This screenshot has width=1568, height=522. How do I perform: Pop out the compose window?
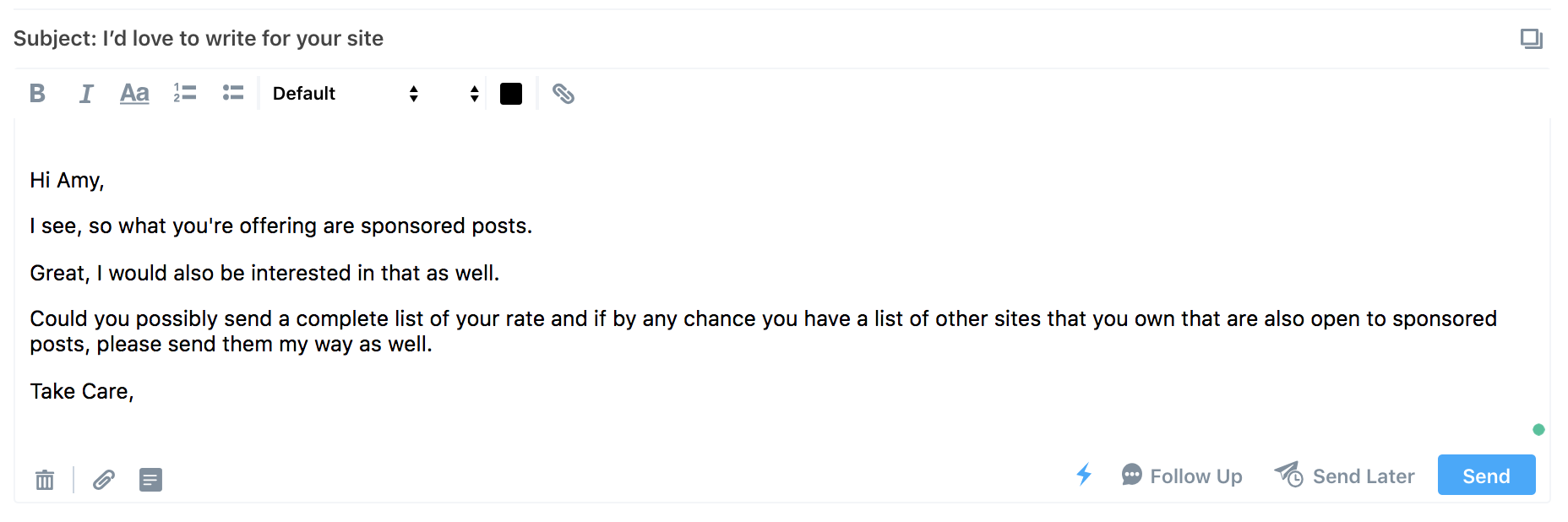click(x=1531, y=39)
